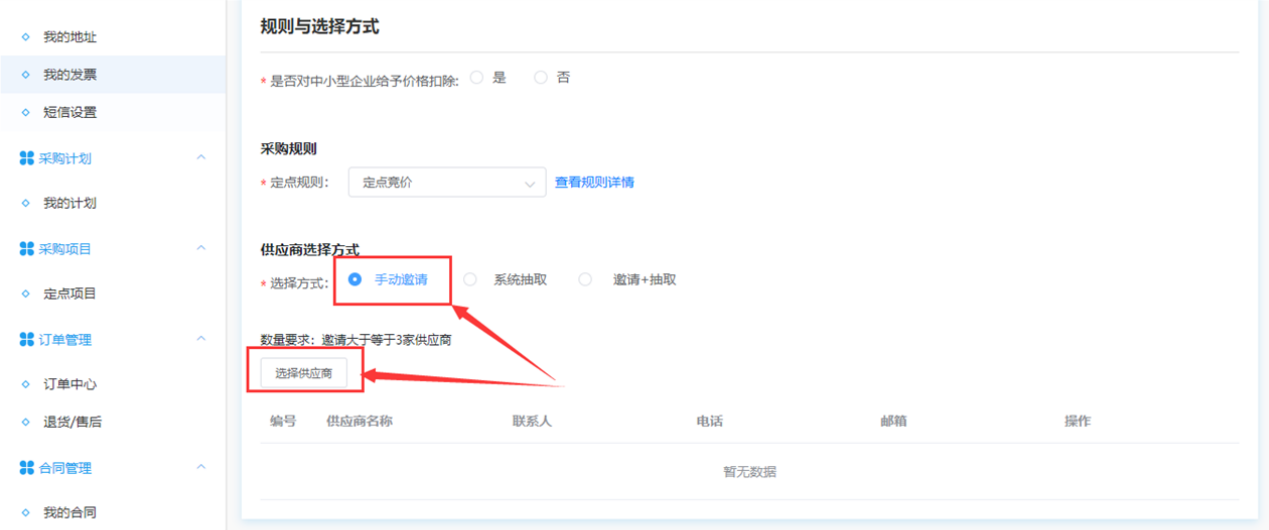Collapse the 采购计划 menu chevron
The width and height of the screenshot is (1269, 530).
pyautogui.click(x=201, y=158)
